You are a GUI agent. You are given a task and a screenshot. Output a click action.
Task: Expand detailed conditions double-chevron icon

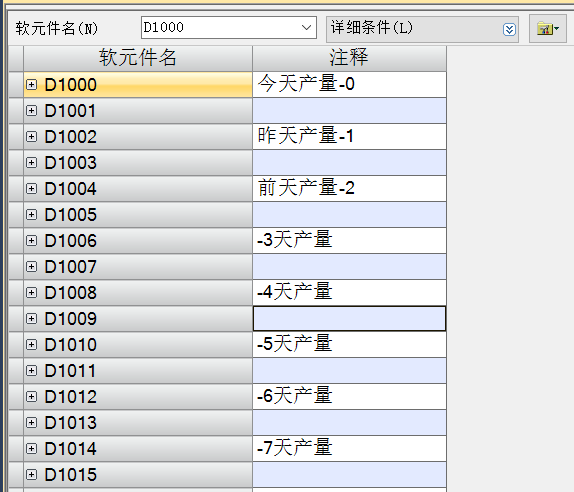[509, 29]
